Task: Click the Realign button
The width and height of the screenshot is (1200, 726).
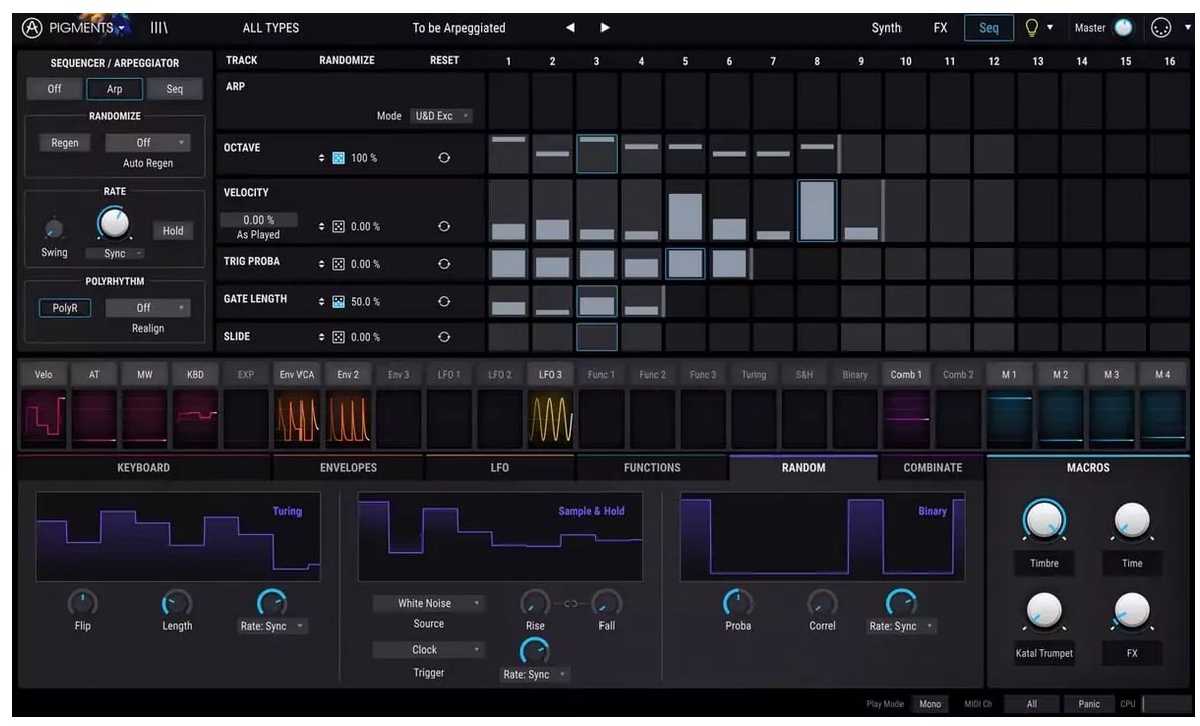Action: click(148, 328)
